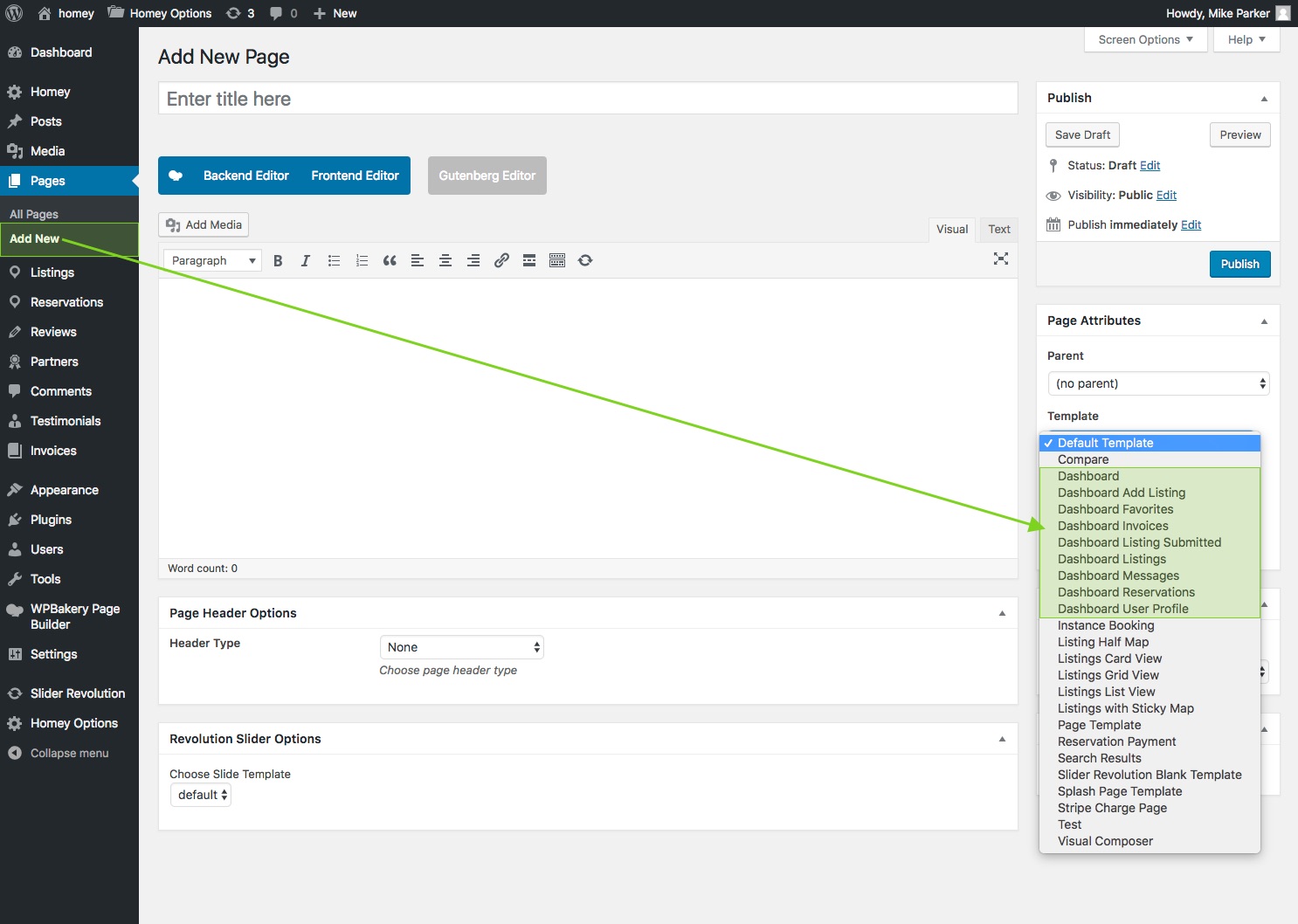1298x924 pixels.
Task: Open the Backend Editor
Action: pos(246,176)
